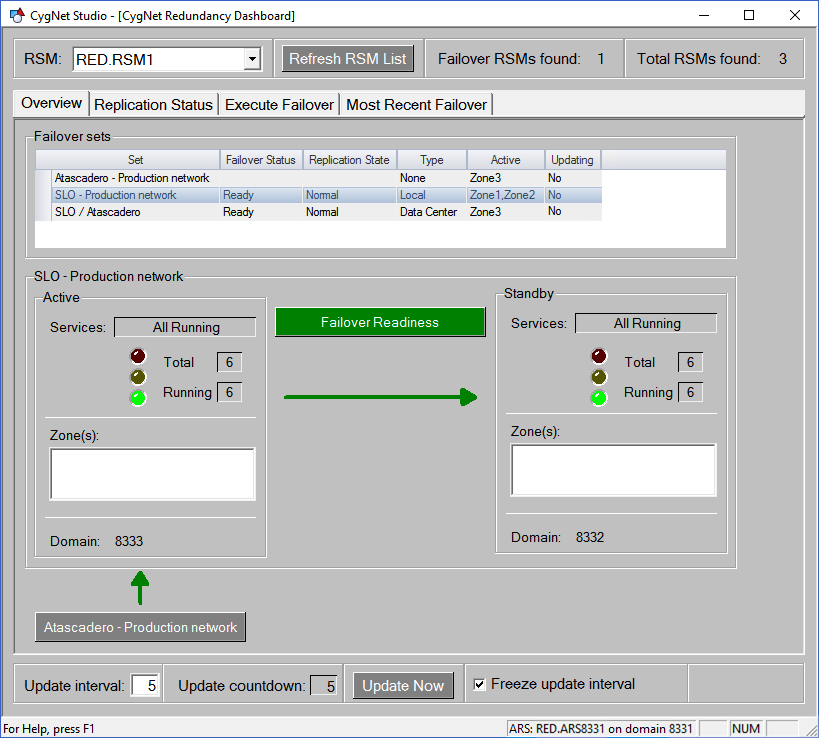
Task: Click the Update Now button
Action: [x=403, y=686]
